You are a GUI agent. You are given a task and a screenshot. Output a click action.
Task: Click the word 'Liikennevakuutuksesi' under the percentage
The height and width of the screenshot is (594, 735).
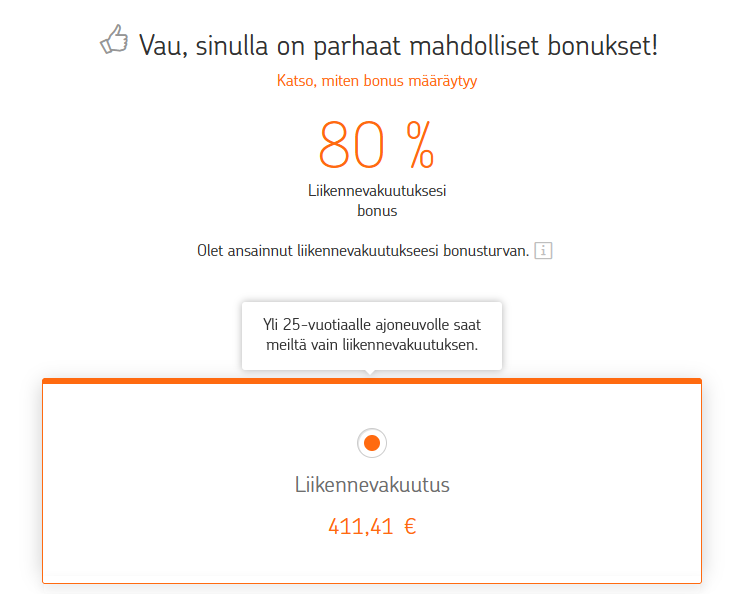(377, 190)
